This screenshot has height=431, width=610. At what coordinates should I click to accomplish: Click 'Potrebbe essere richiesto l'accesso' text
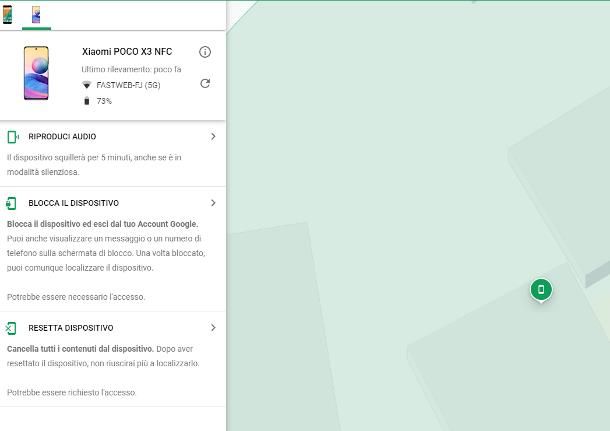(72, 392)
